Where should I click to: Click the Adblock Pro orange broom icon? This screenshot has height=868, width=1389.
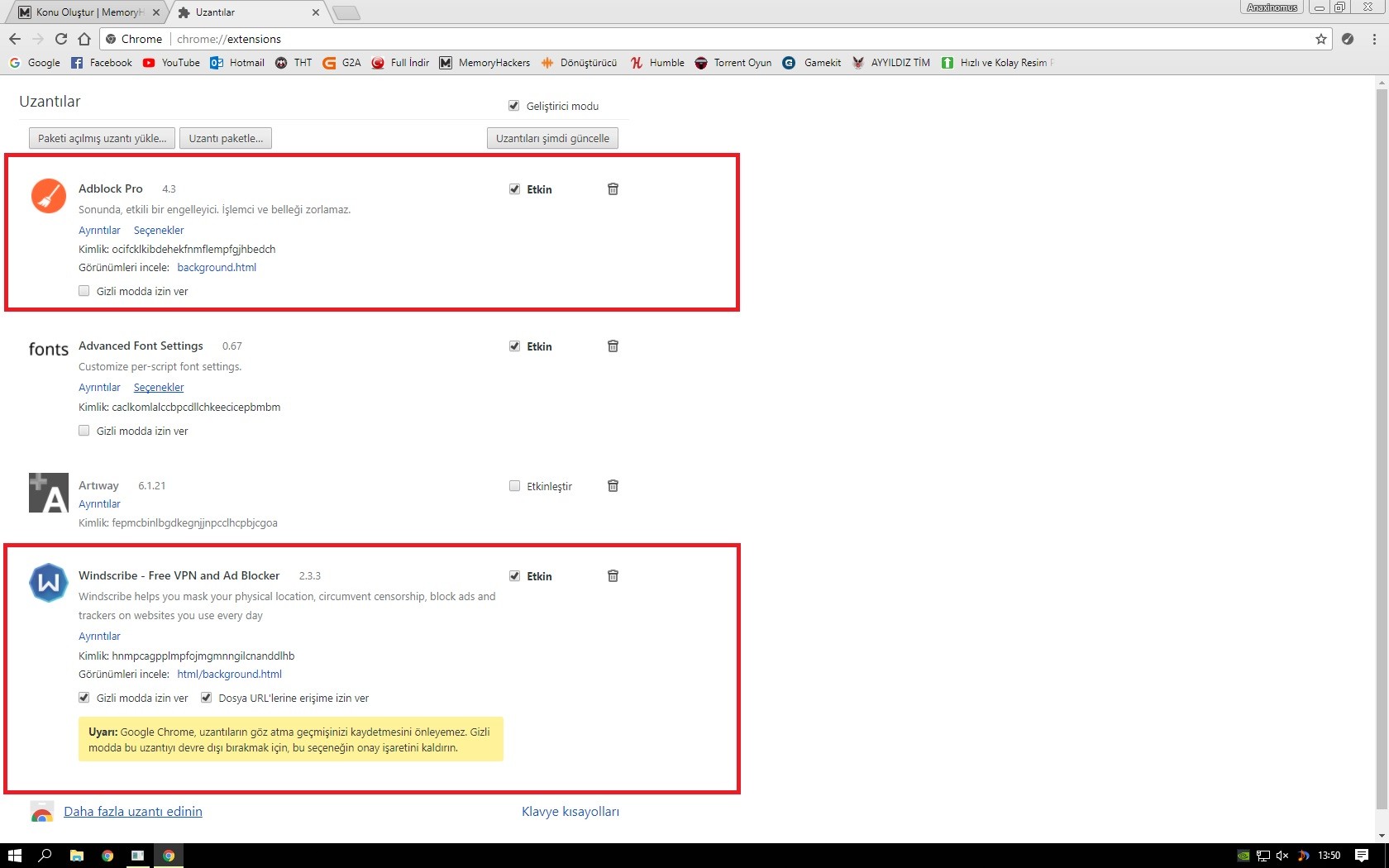coord(49,196)
